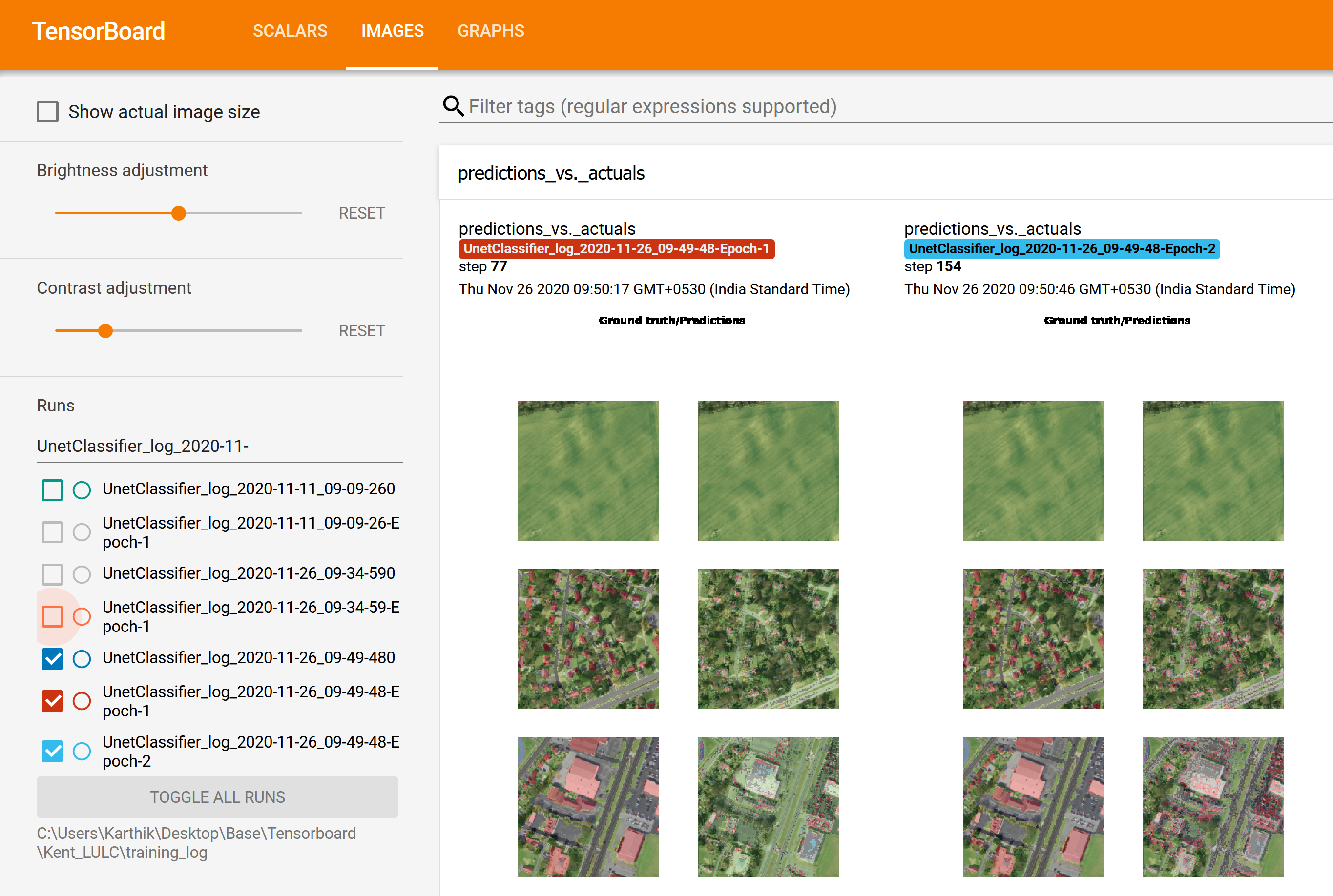Image resolution: width=1333 pixels, height=896 pixels.
Task: Click Epoch-2 'Ground truth/Predictions' title
Action: point(1117,321)
